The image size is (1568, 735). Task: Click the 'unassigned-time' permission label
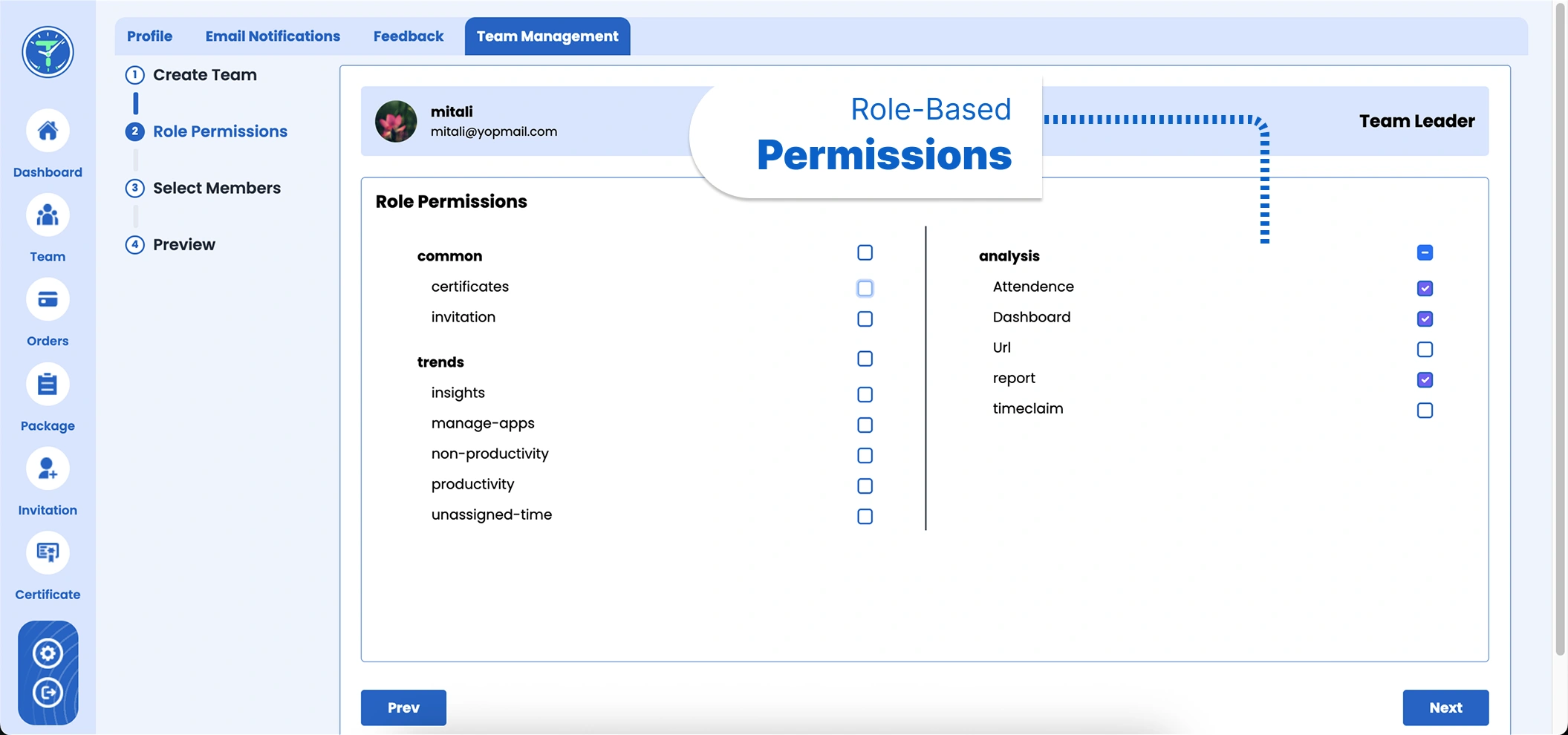[x=492, y=514]
